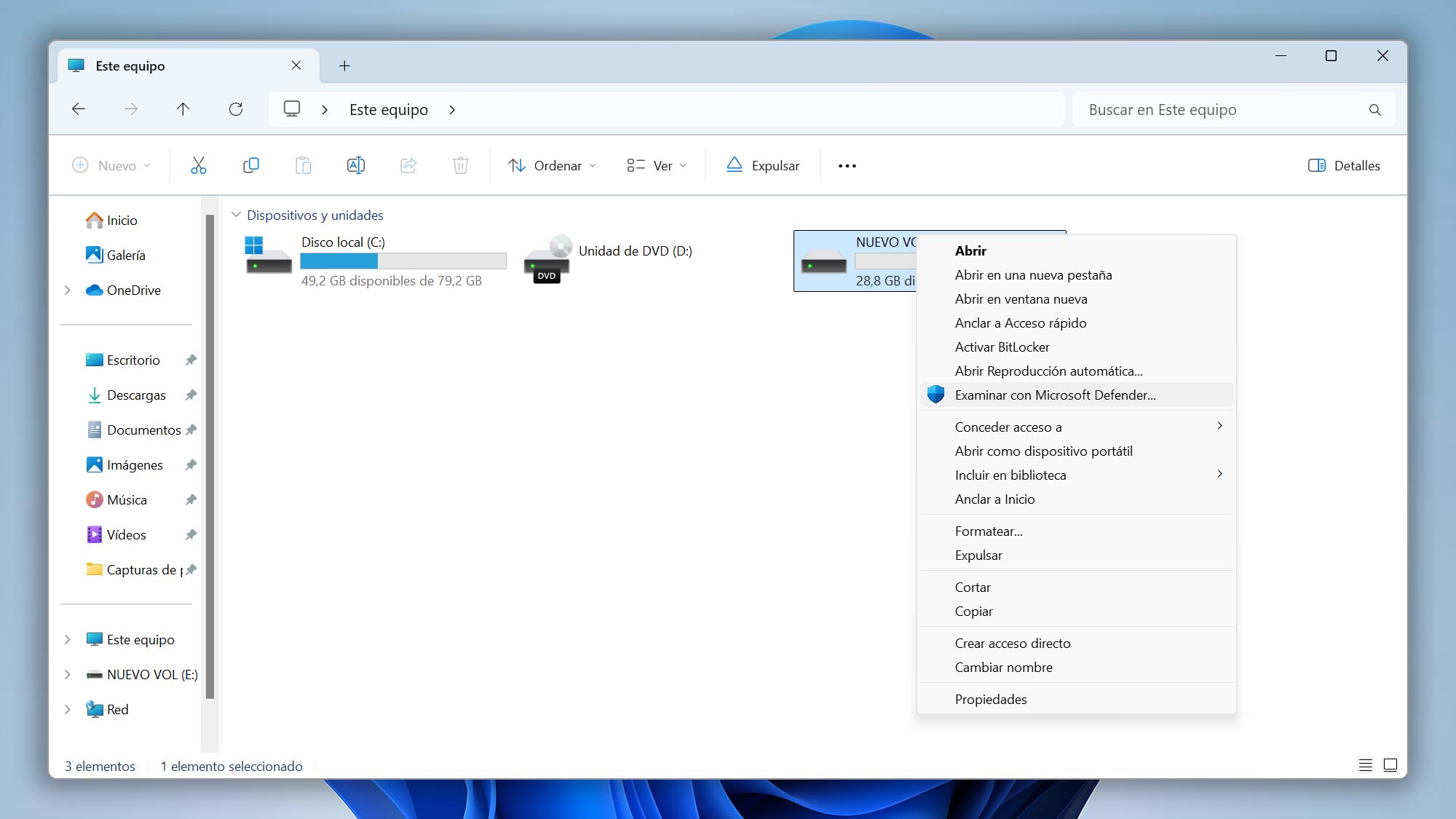Viewport: 1456px width, 819px height.
Task: Click the Share icon in toolbar
Action: [408, 165]
